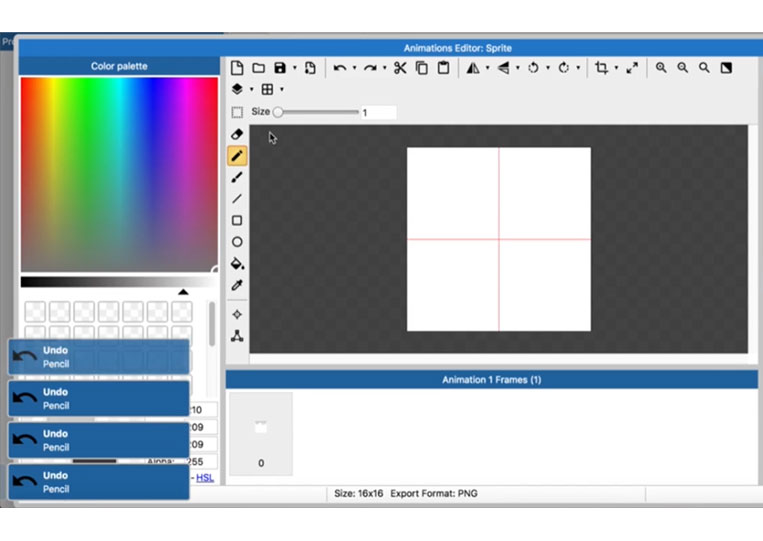Select animation frame 0 thumbnail
763x541 pixels.
[261, 433]
